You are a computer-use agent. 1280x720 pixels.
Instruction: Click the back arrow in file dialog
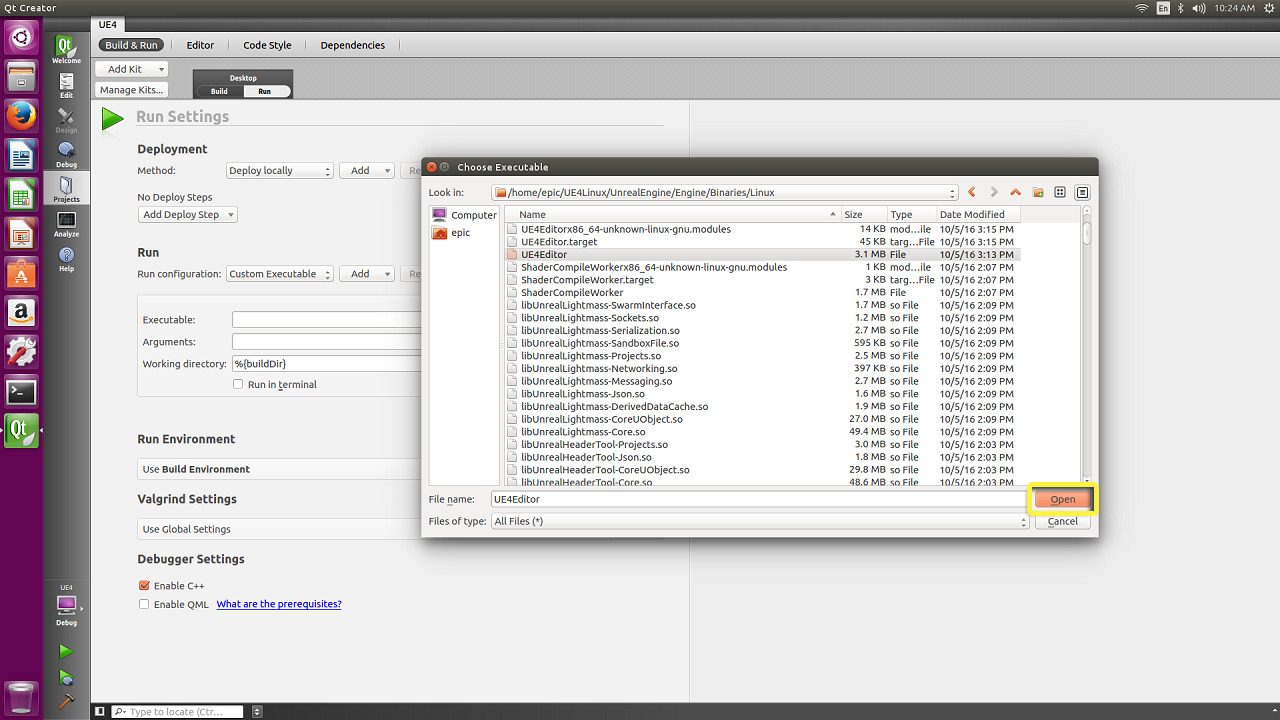(x=971, y=192)
